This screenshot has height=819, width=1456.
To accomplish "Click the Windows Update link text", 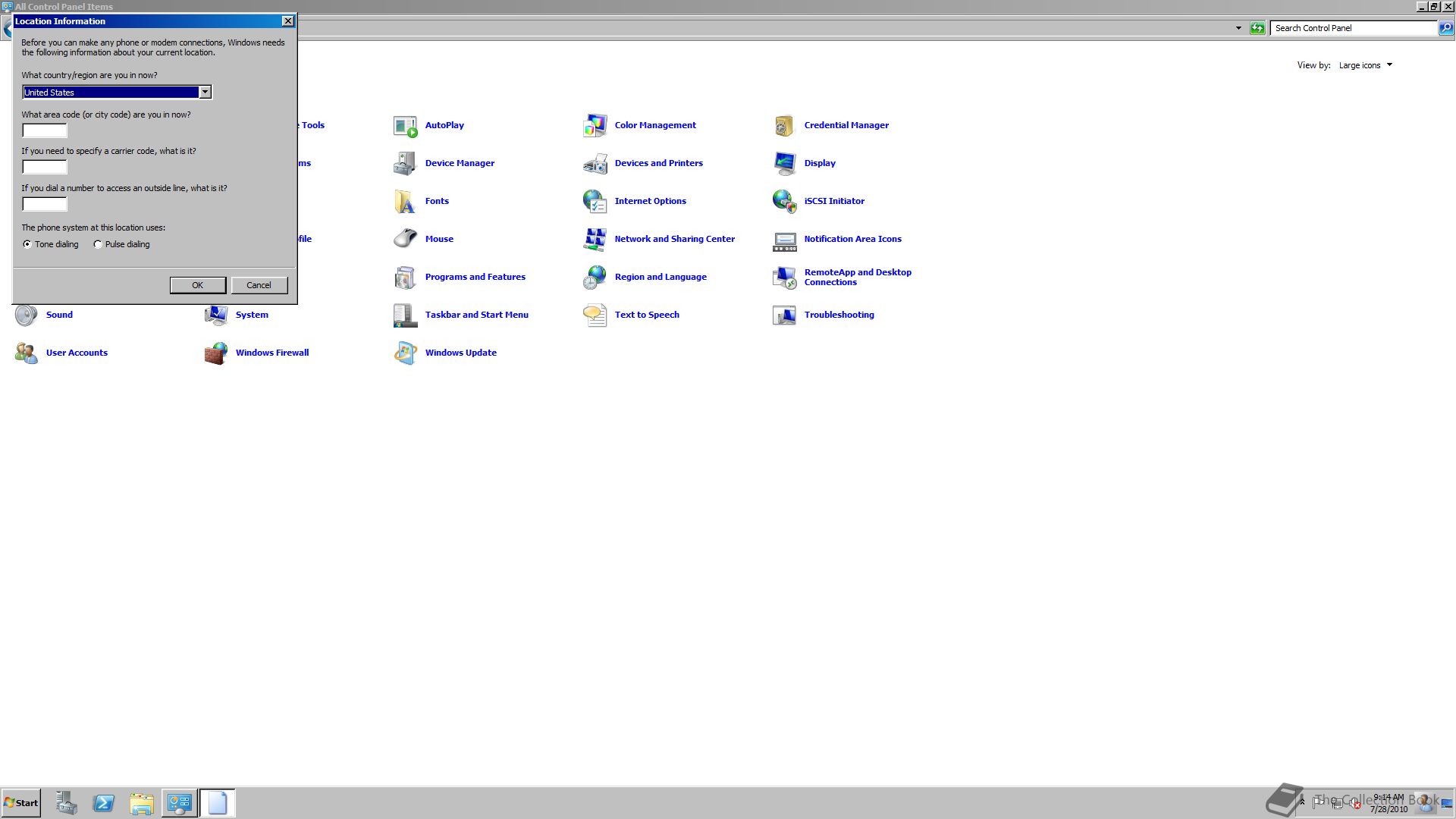I will click(460, 353).
